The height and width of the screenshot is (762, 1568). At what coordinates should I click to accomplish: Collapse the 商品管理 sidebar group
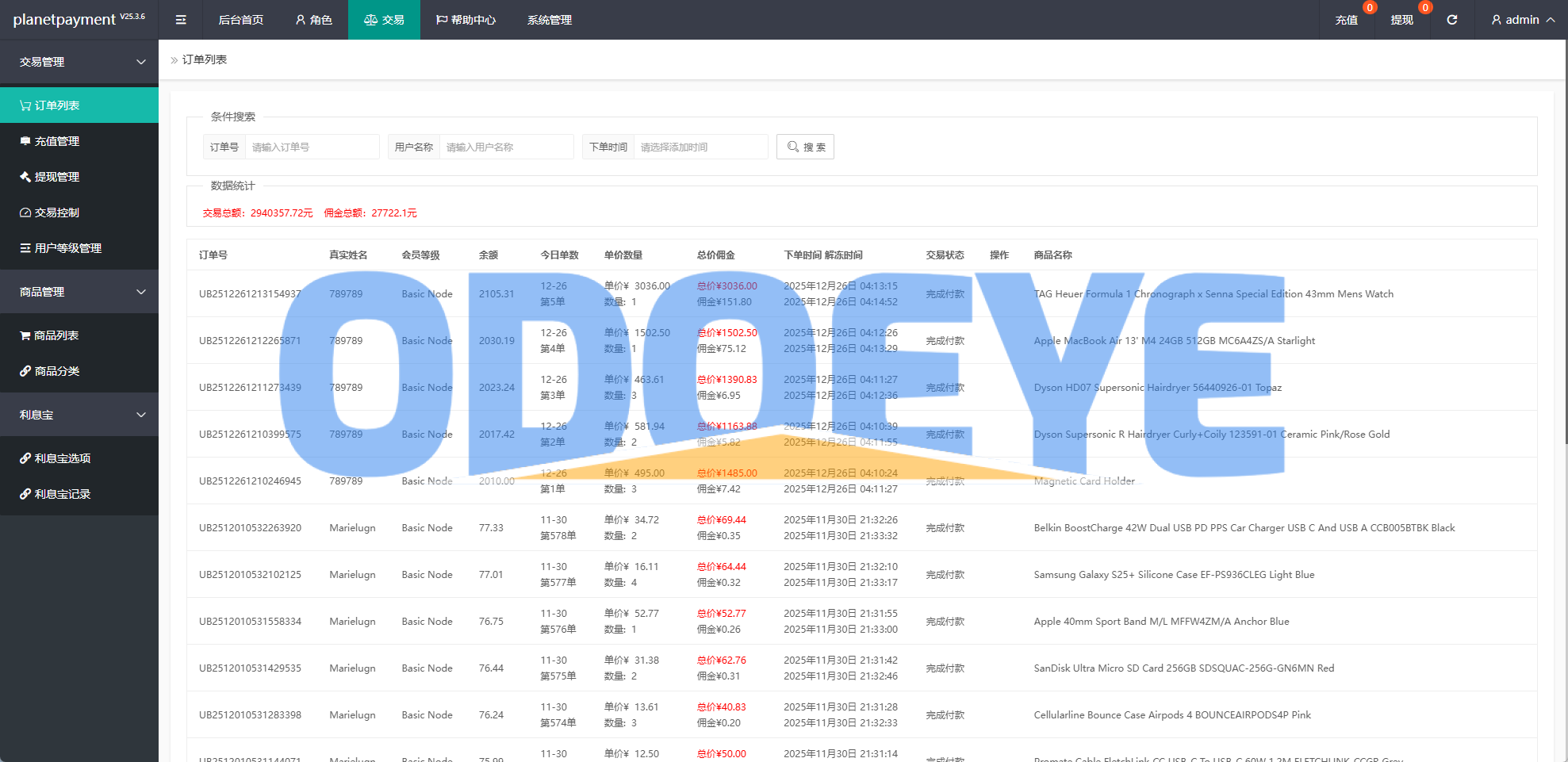79,292
